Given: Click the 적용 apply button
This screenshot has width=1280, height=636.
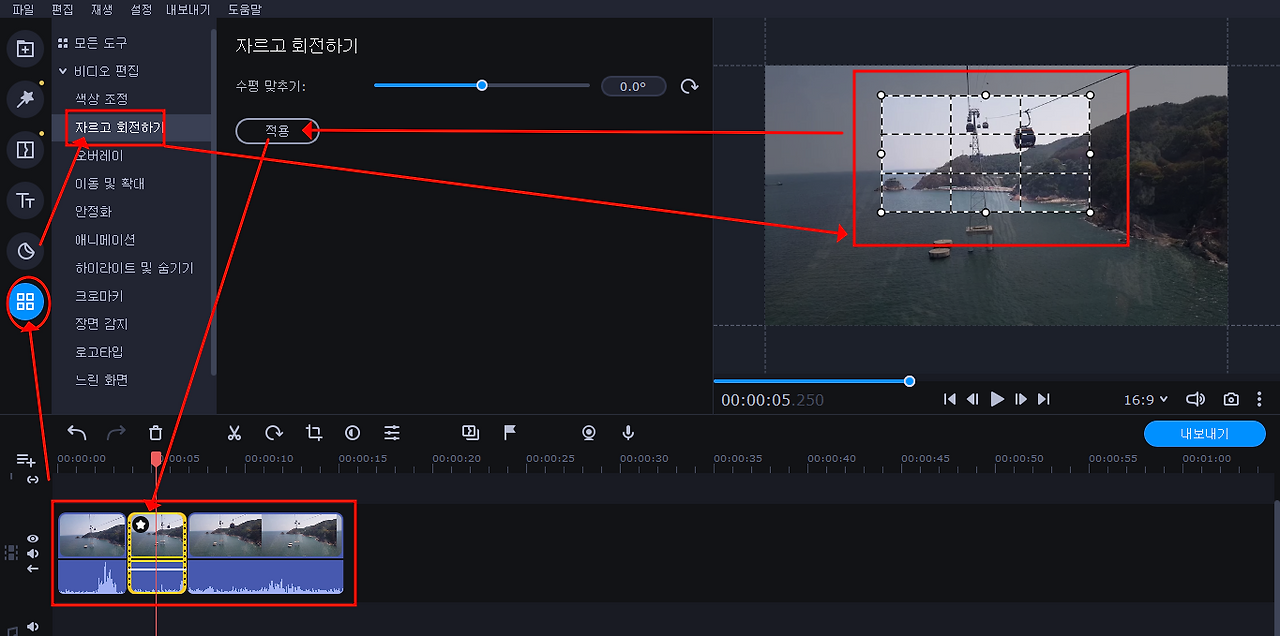Looking at the screenshot, I should (277, 131).
